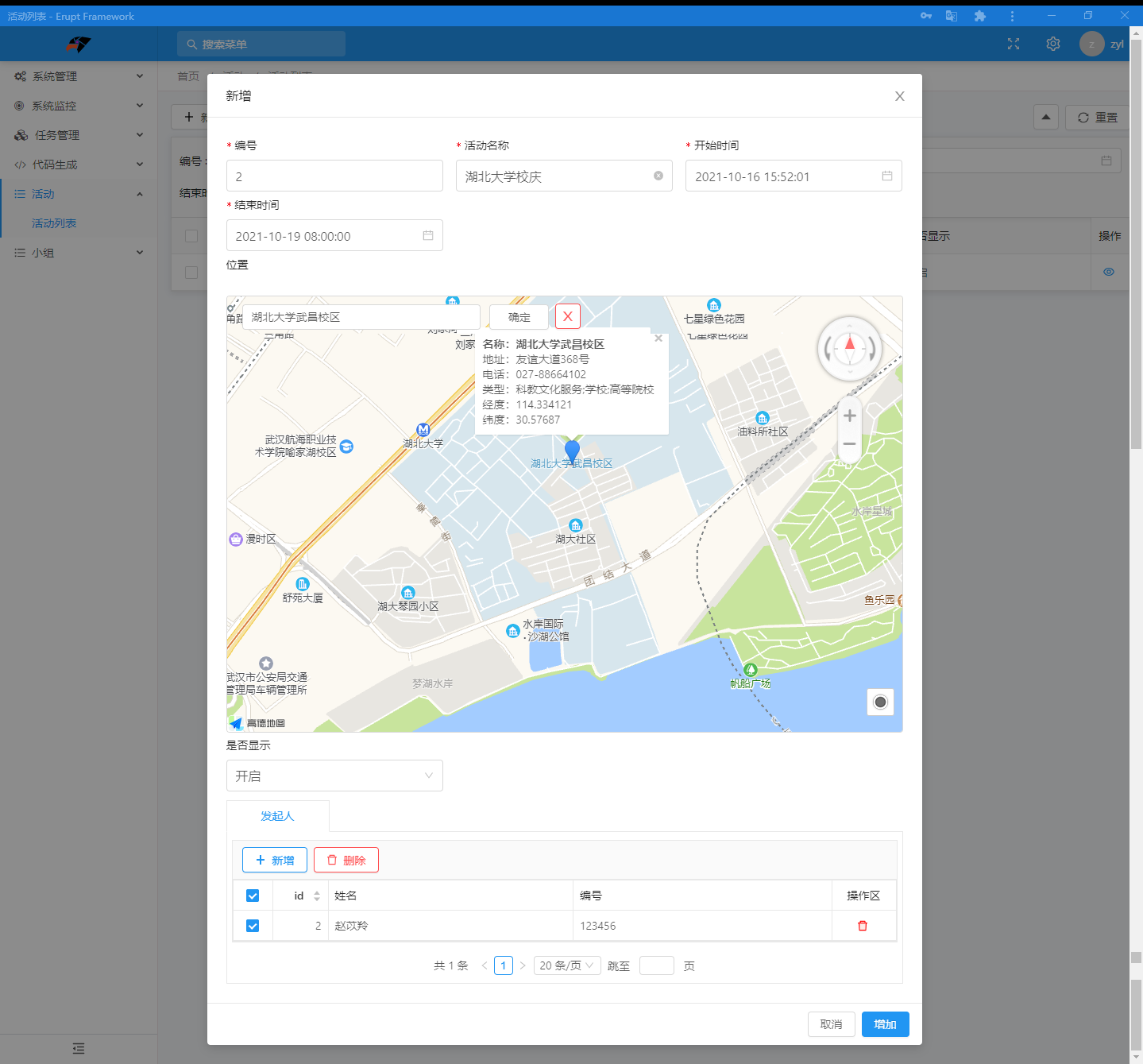Collapse the 活动 menu
The width and height of the screenshot is (1143, 1064).
(x=79, y=194)
